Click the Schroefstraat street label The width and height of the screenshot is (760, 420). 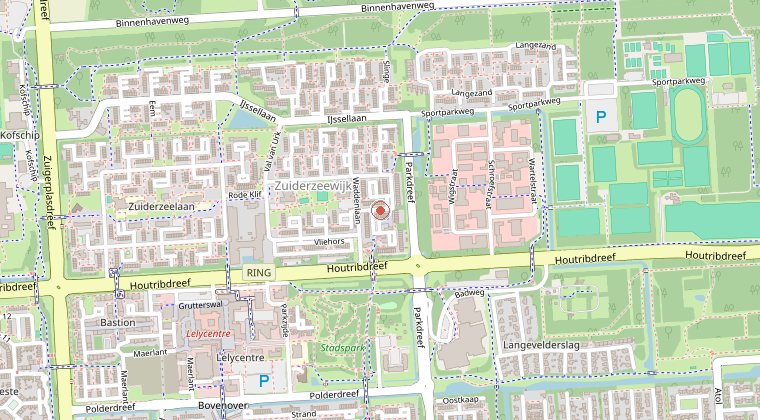(490, 185)
